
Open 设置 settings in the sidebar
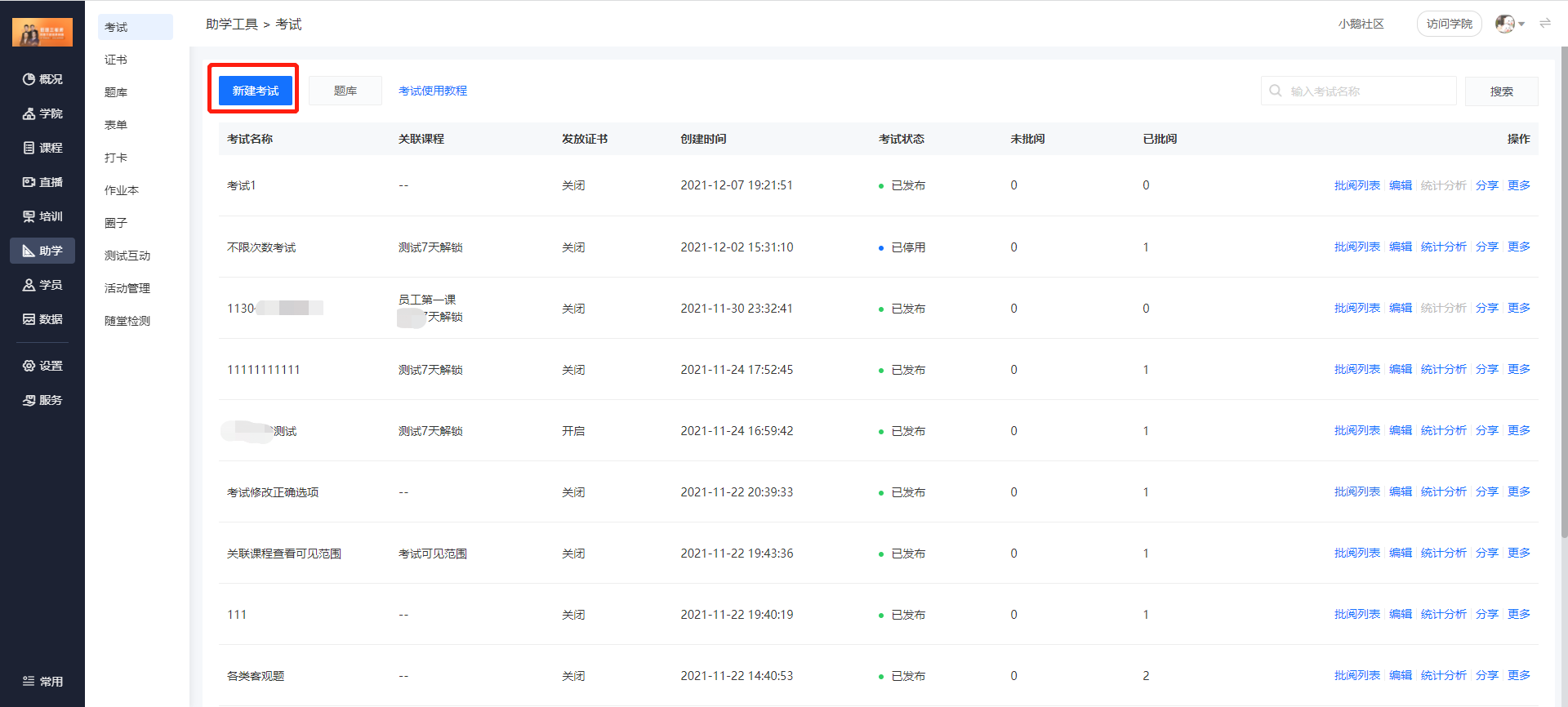pos(42,366)
